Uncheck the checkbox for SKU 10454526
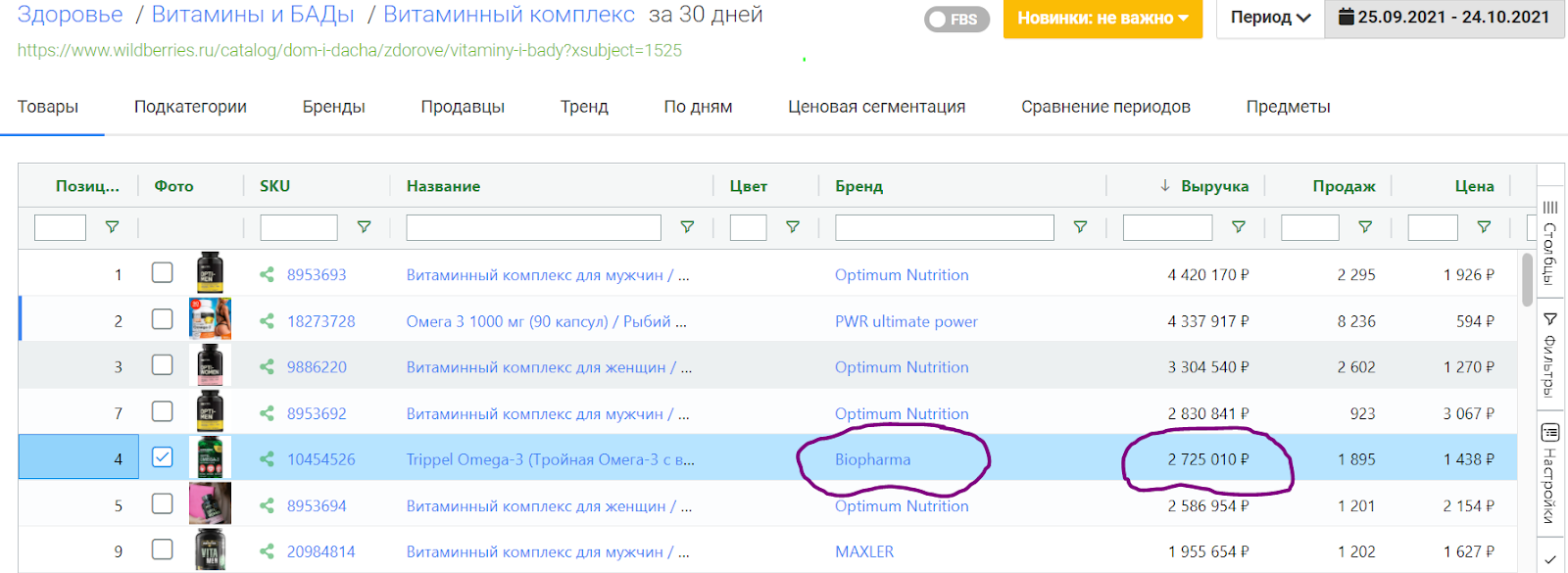1568x573 pixels. [x=163, y=457]
